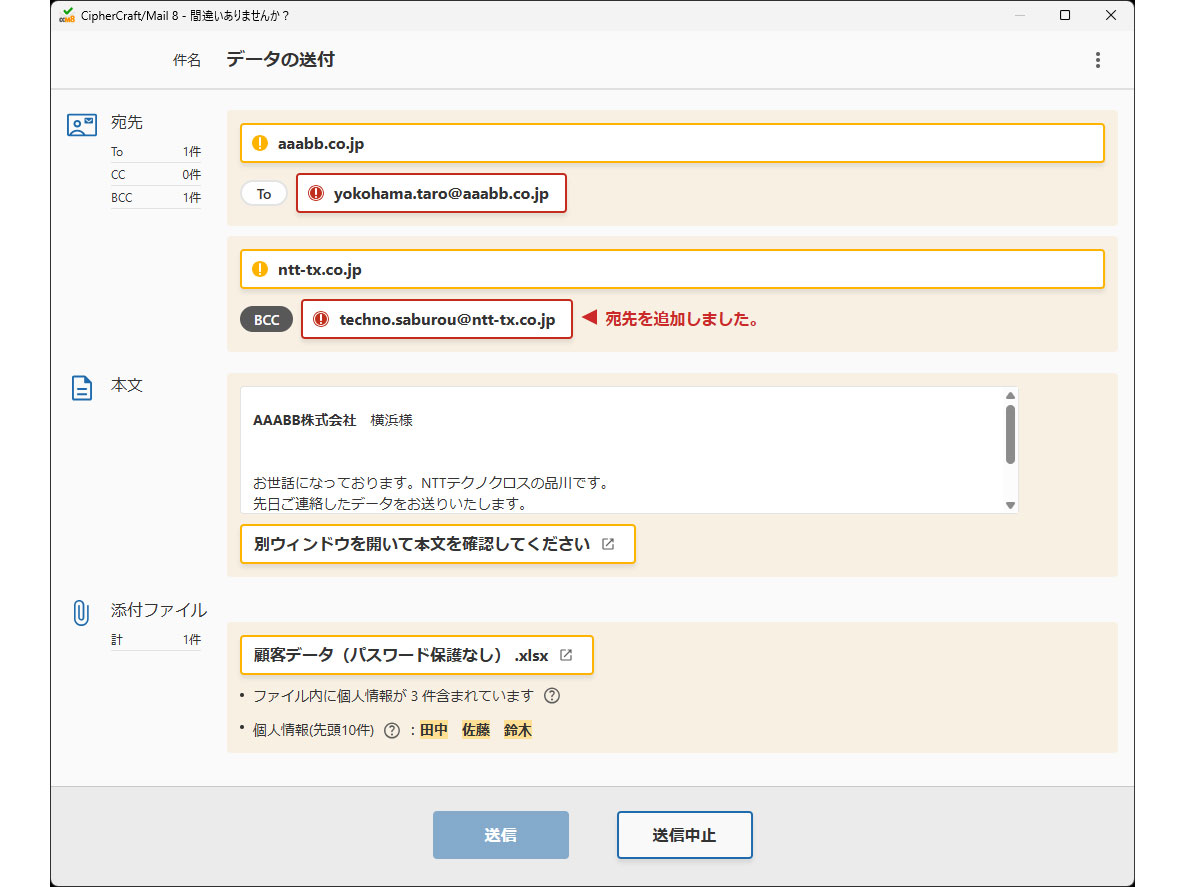This screenshot has height=887, width=1183.
Task: Click the warning icon in the aaabb.co.jp field
Action: [260, 143]
